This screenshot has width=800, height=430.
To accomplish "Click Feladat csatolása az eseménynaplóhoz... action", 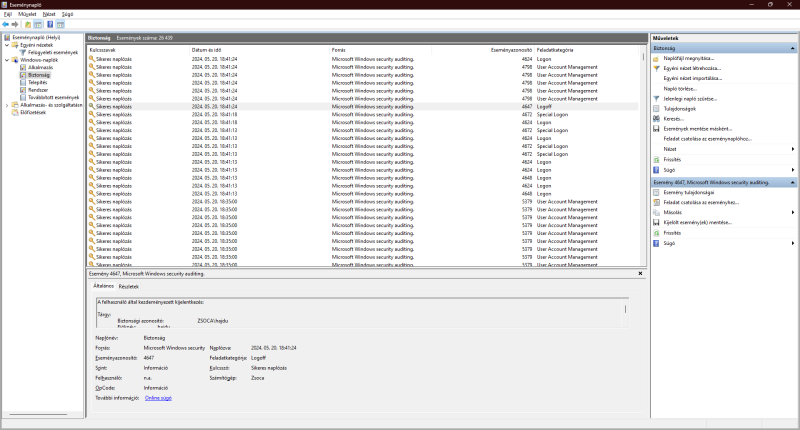I will 708,139.
